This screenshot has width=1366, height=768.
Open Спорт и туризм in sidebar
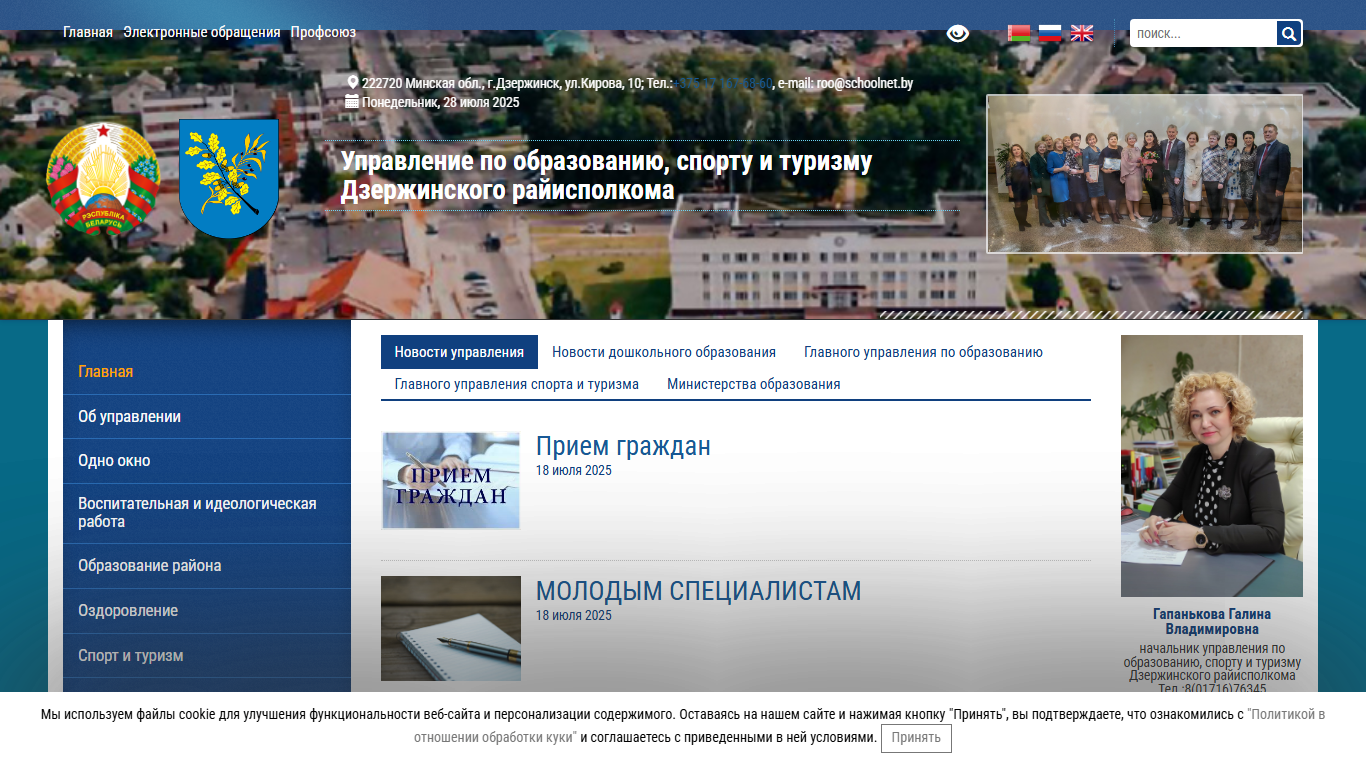[x=207, y=656]
